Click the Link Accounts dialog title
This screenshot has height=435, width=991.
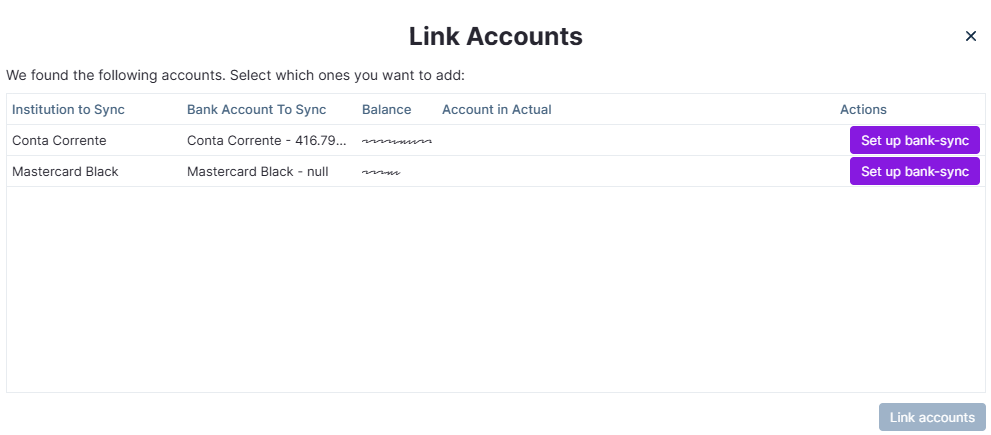[495, 37]
